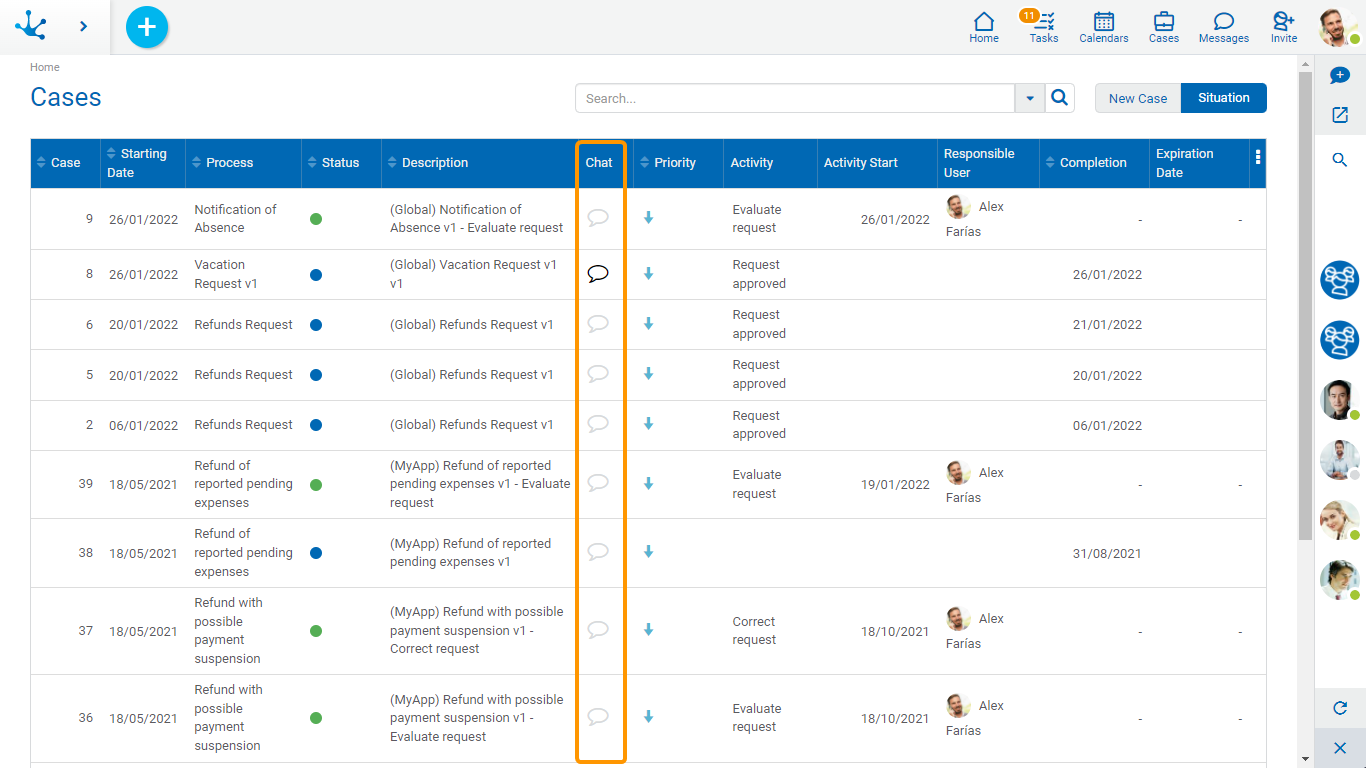Open the Home icon in top navigation

tap(984, 27)
